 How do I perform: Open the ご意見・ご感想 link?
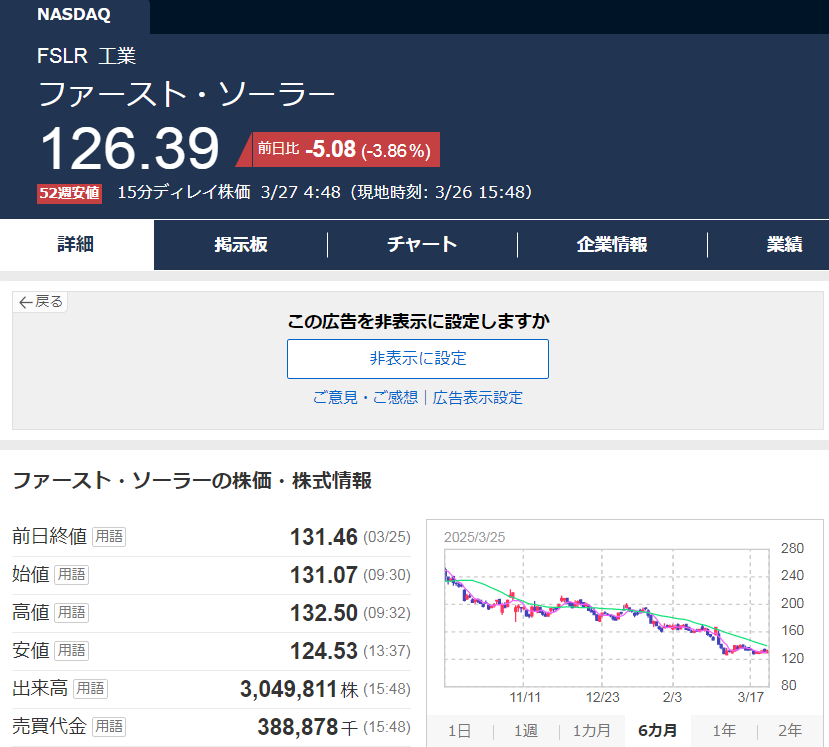[365, 397]
